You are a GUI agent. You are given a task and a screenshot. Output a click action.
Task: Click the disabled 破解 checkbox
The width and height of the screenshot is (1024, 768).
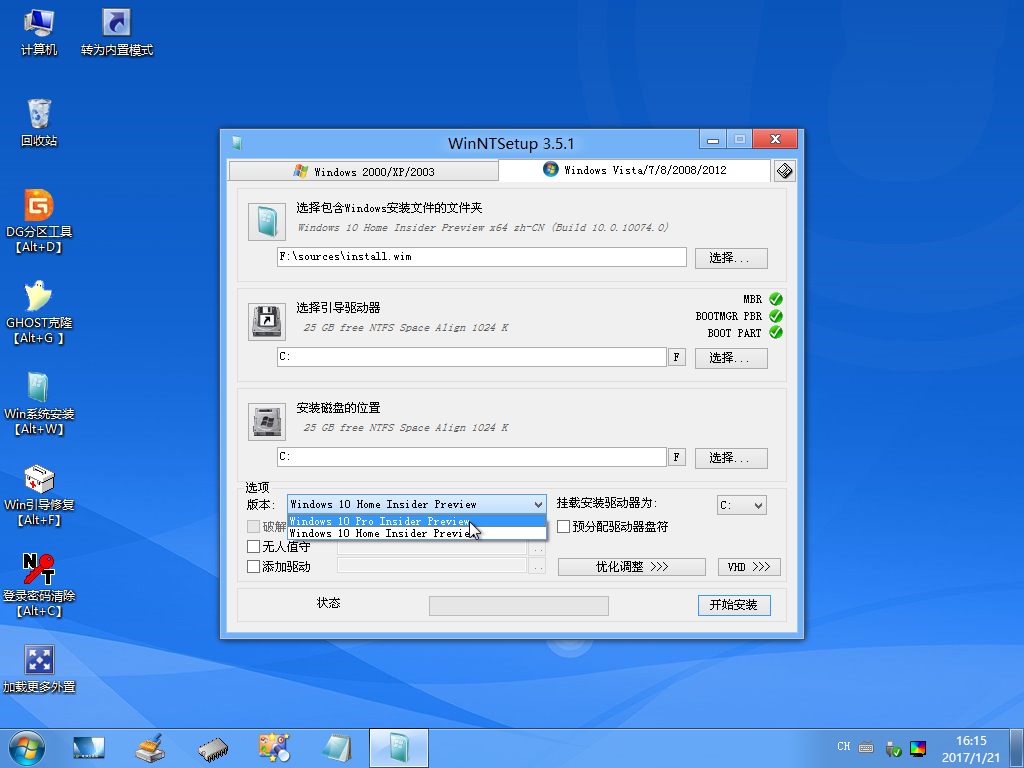253,526
